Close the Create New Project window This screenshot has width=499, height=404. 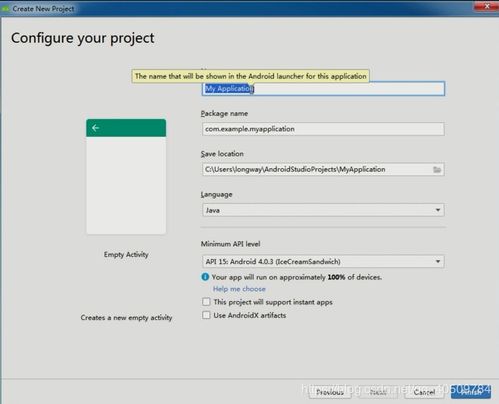click(x=487, y=6)
